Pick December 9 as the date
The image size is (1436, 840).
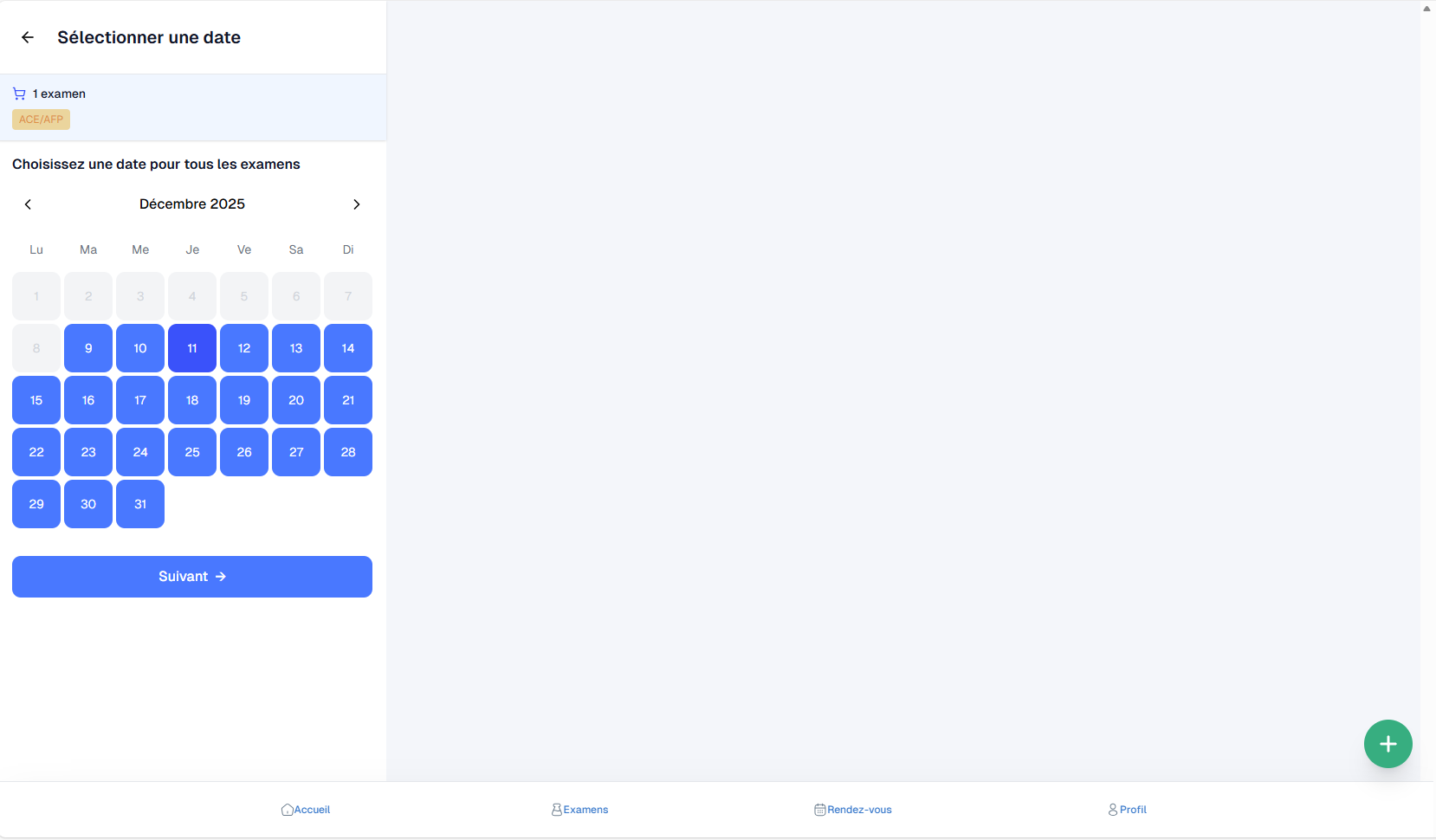coord(88,348)
